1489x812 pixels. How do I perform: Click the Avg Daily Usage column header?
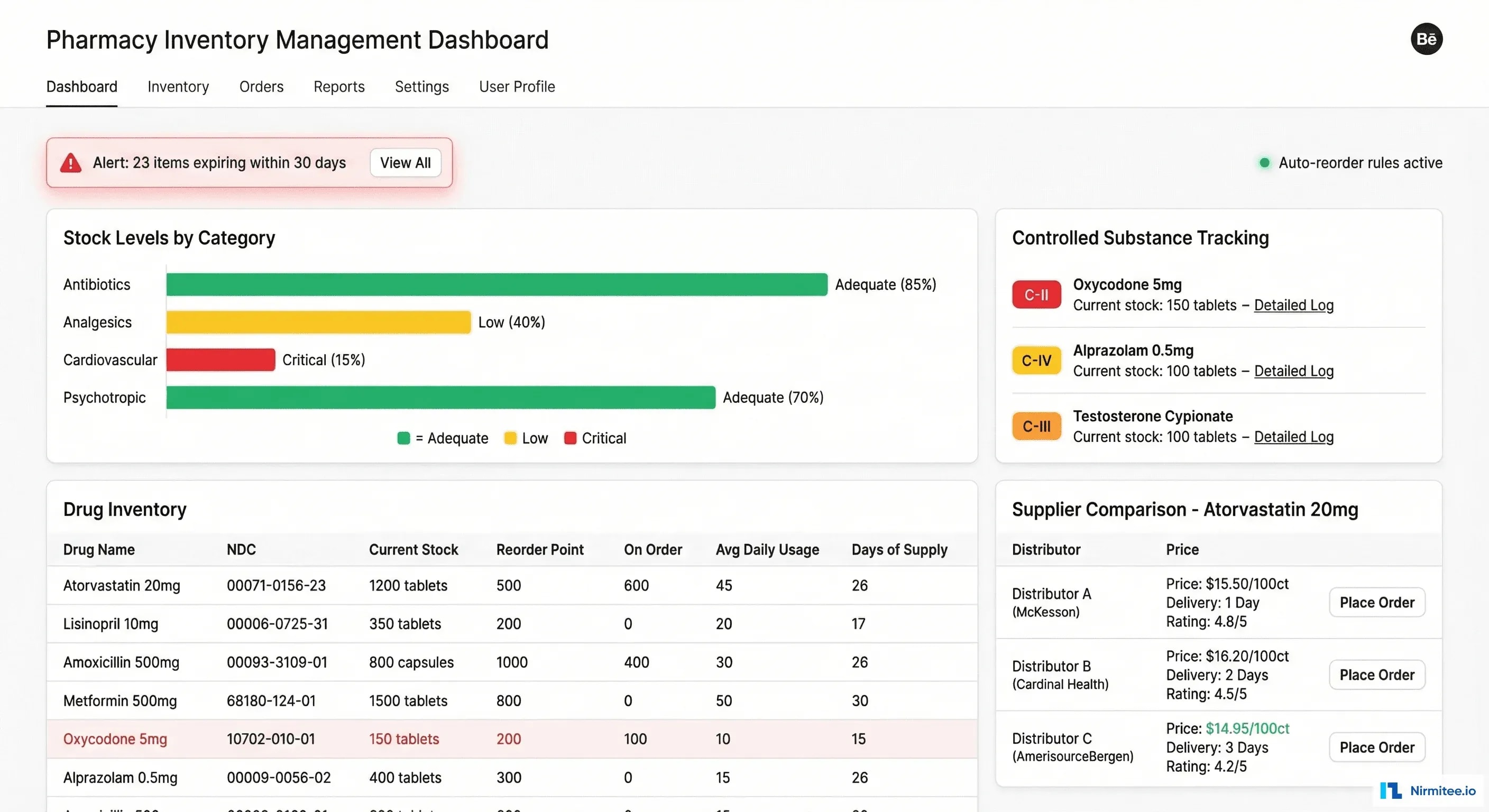click(767, 550)
